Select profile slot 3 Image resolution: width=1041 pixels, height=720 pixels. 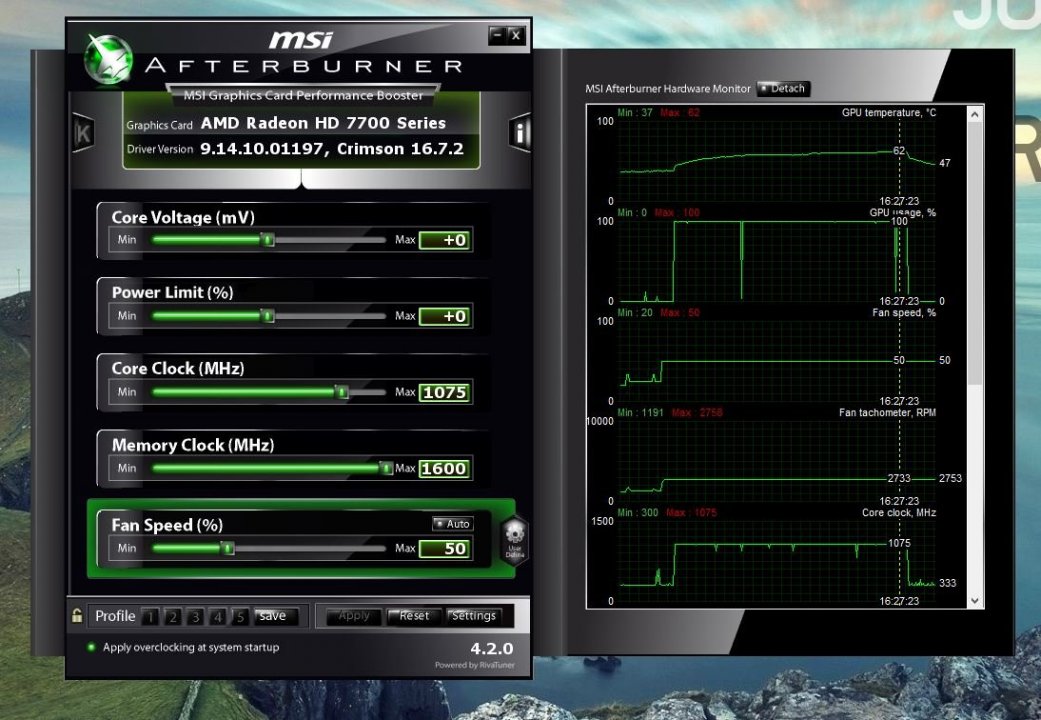point(195,616)
